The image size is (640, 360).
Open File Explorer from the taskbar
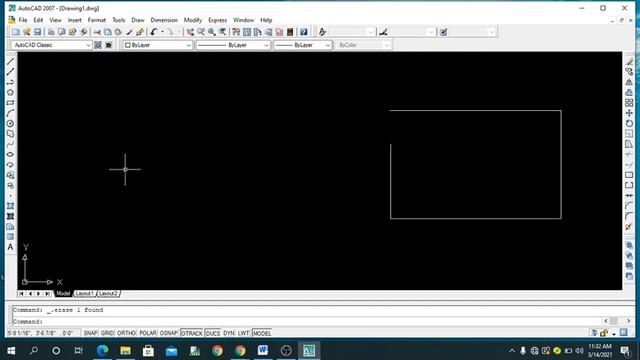tap(125, 350)
